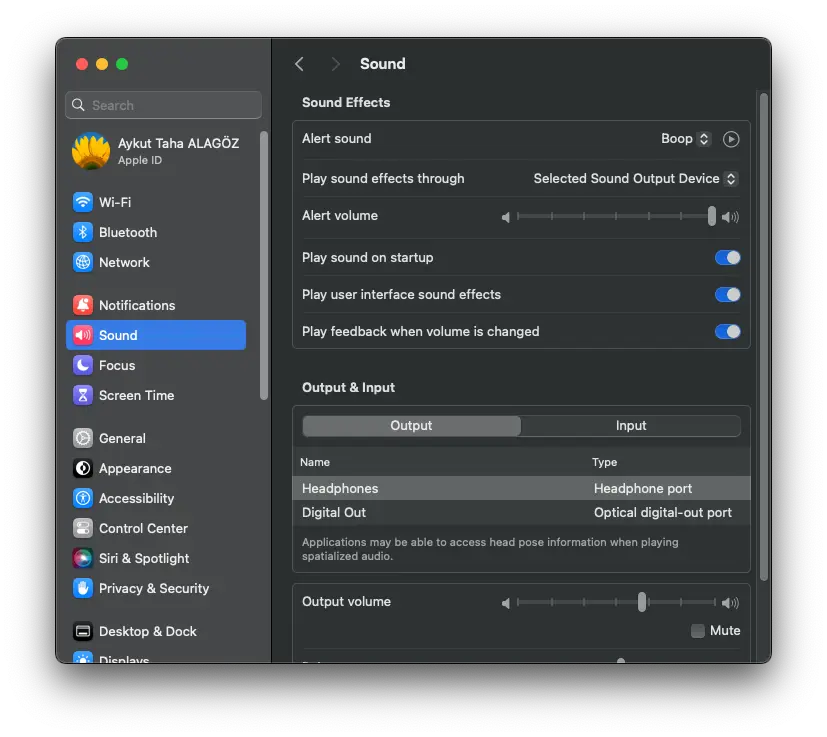Click the sidebar vertical scrollbar

(264, 266)
